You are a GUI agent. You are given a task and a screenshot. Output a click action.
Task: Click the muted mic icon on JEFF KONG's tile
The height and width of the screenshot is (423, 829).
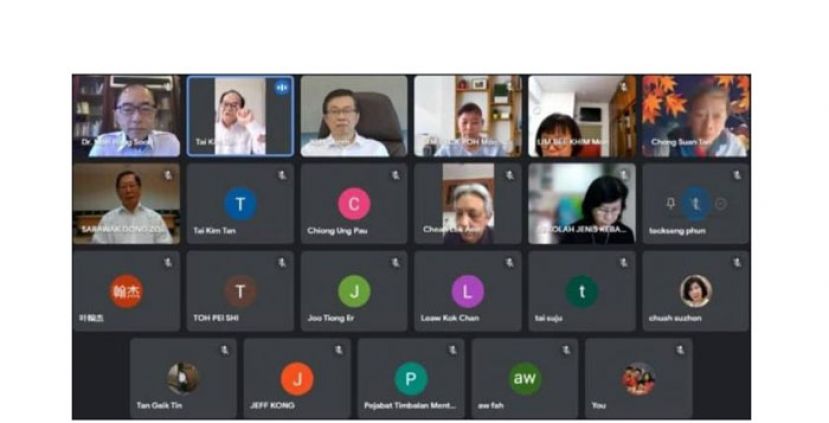[x=339, y=350]
